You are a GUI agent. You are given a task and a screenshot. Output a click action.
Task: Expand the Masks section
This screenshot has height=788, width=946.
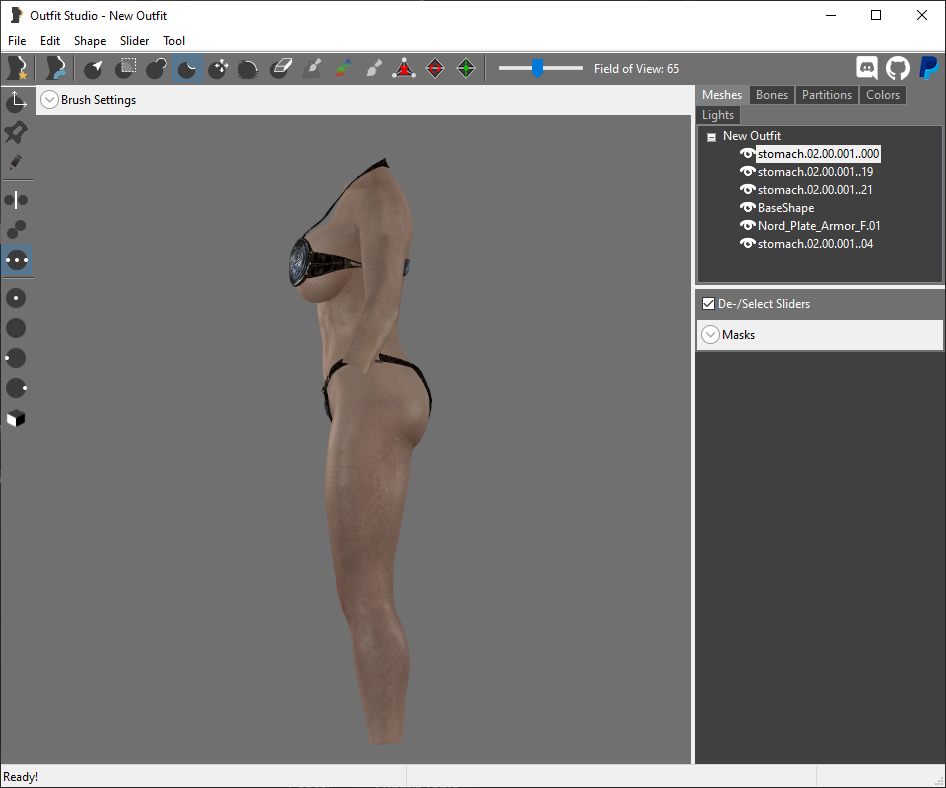tap(711, 334)
